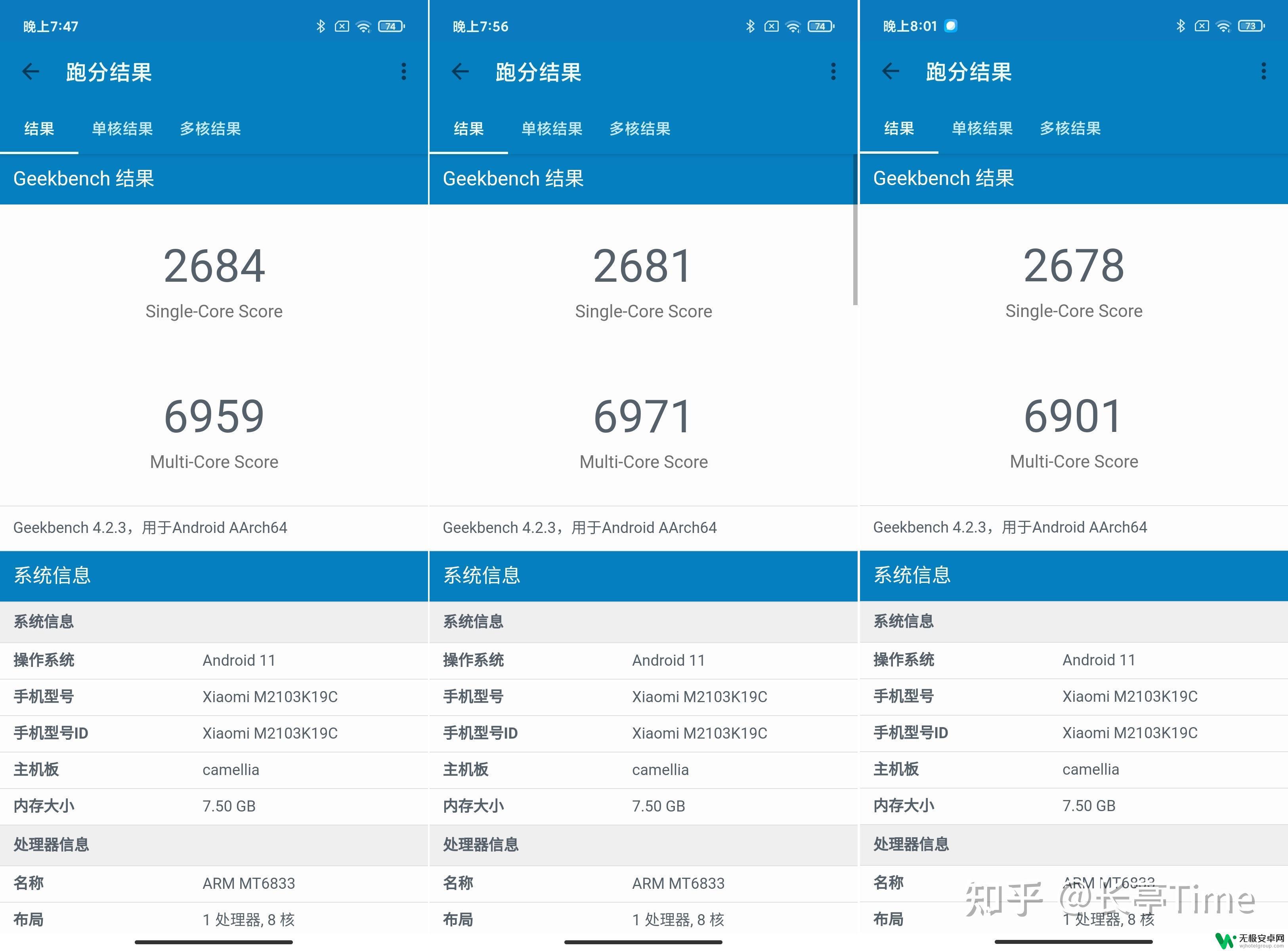Tap the blue notification icon beside 8:01

pos(951,25)
